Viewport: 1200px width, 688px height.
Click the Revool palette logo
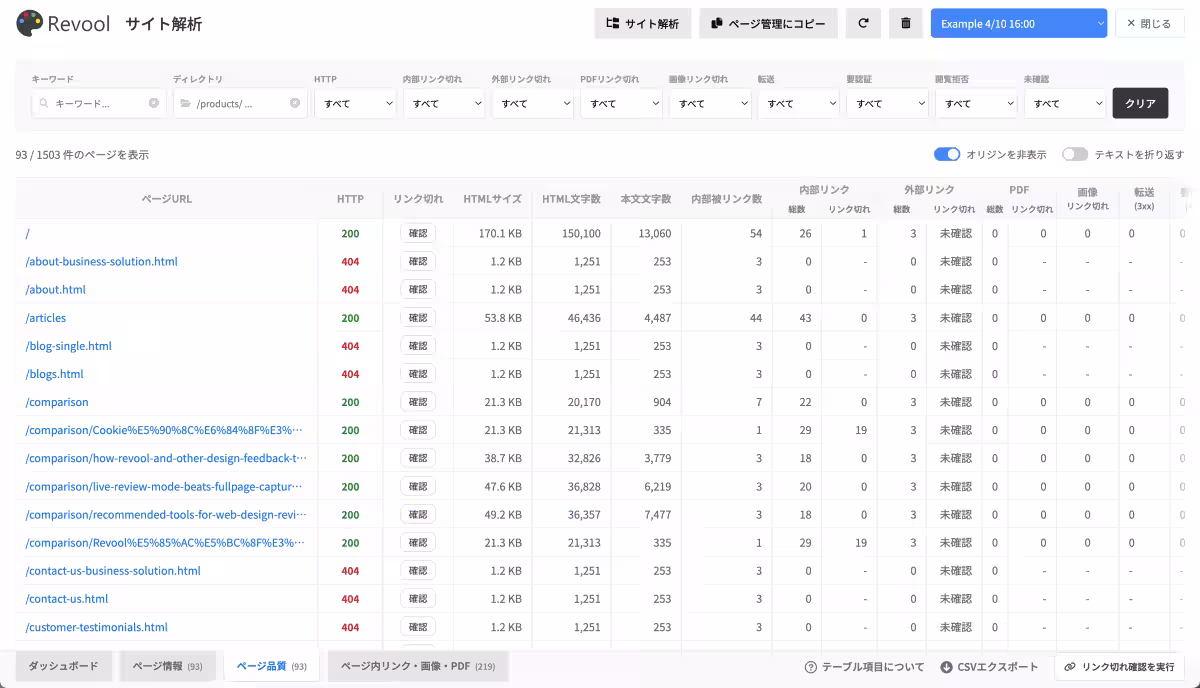[x=30, y=23]
